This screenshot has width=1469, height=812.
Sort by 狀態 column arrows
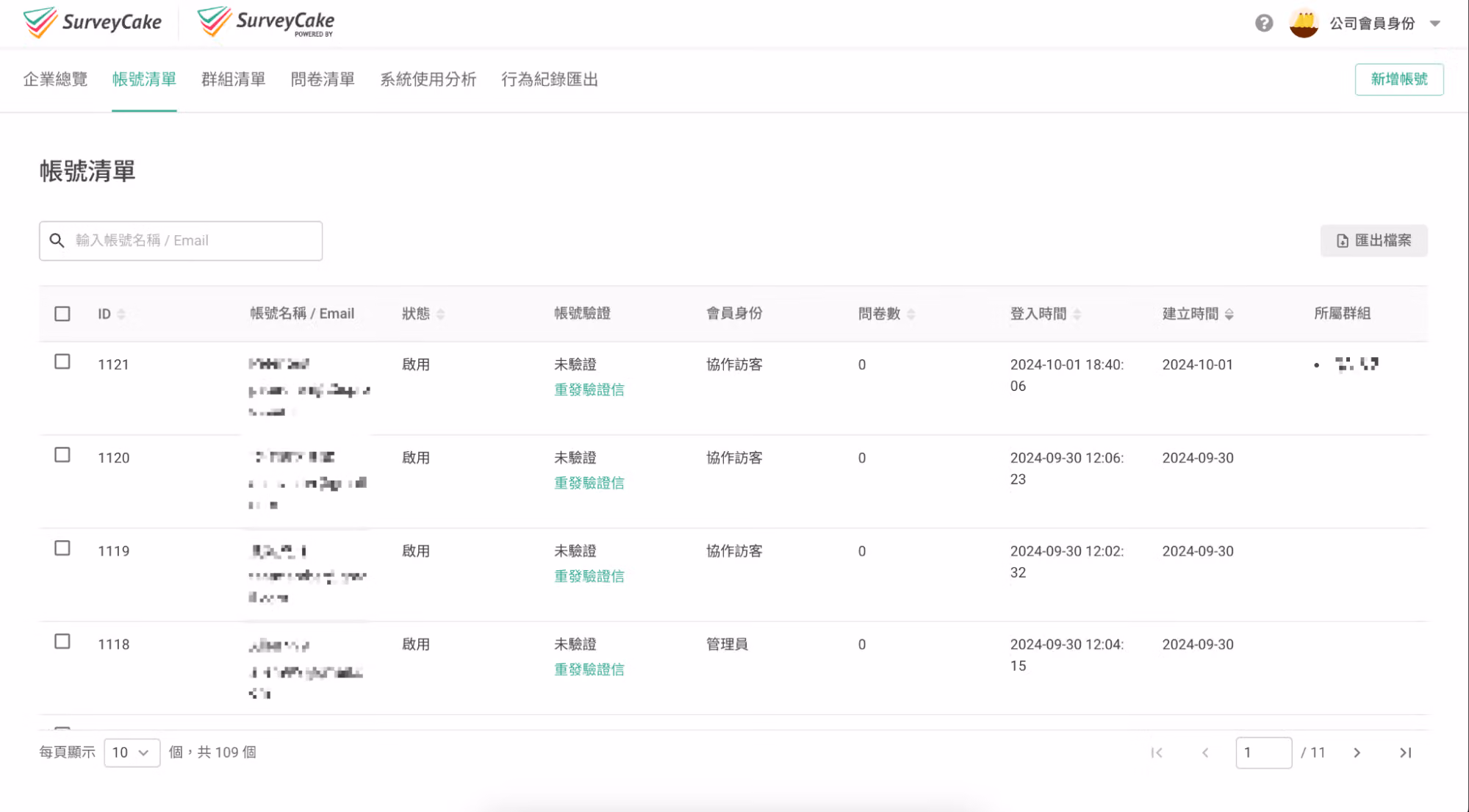click(x=440, y=314)
